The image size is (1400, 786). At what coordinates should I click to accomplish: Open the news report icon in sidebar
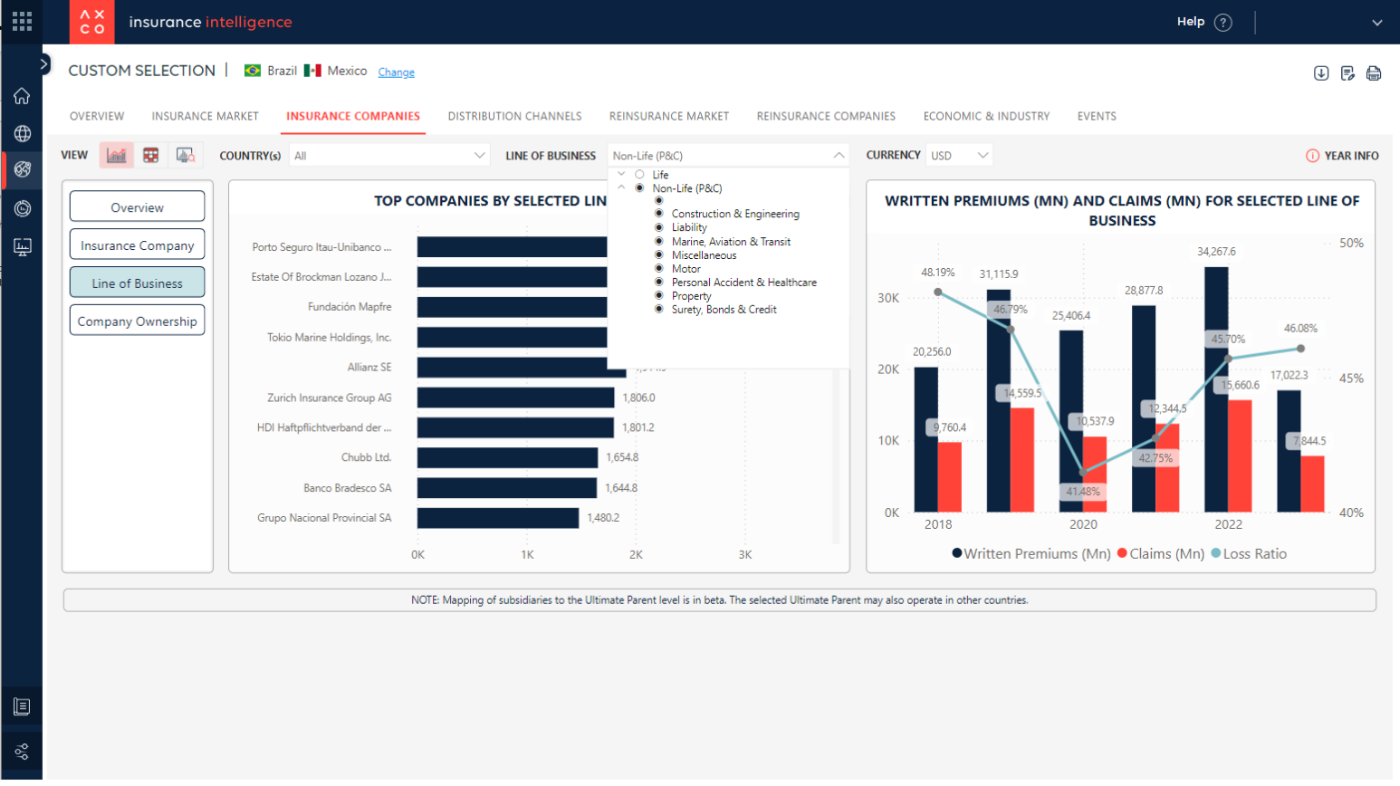click(22, 707)
